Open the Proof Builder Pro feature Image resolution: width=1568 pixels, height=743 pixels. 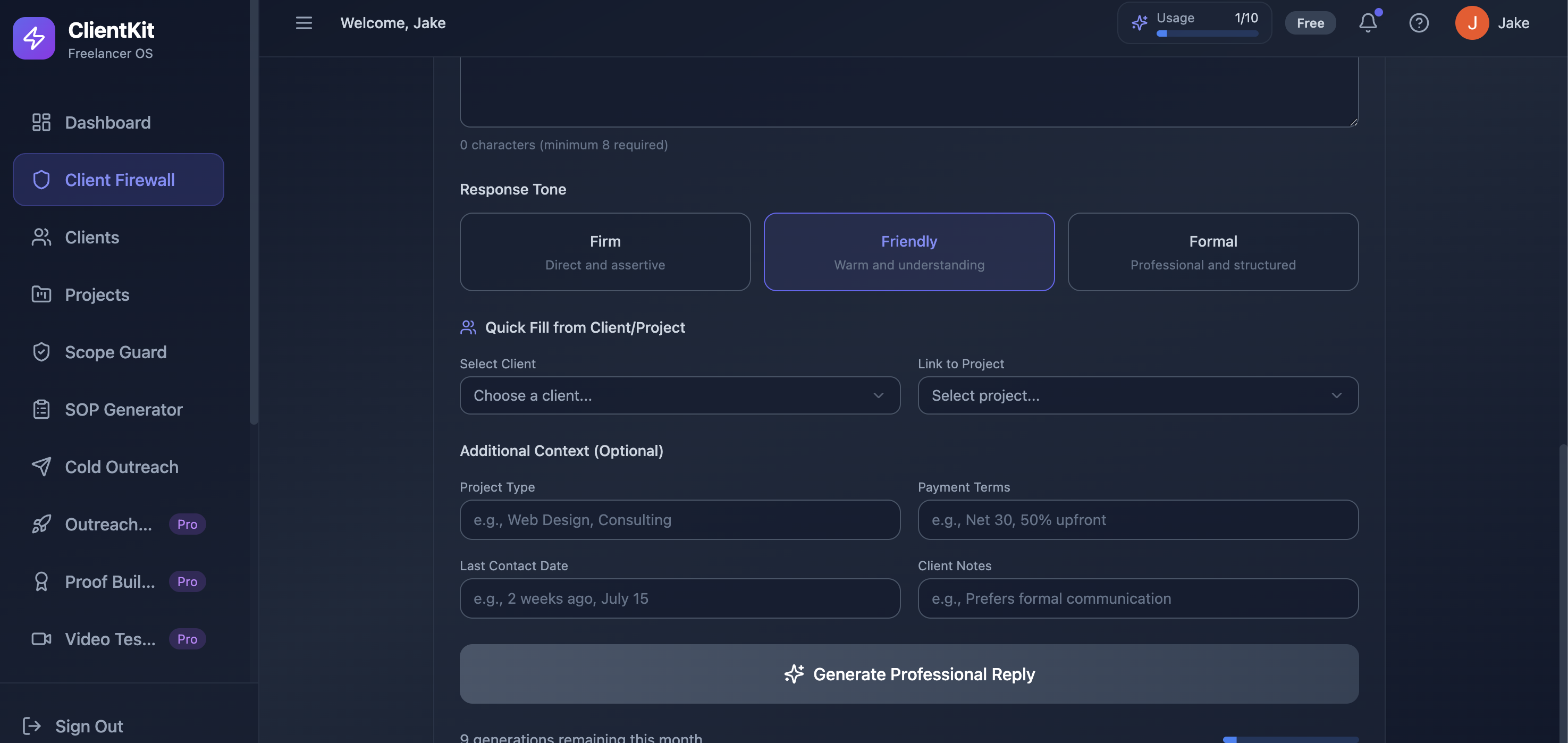[109, 582]
